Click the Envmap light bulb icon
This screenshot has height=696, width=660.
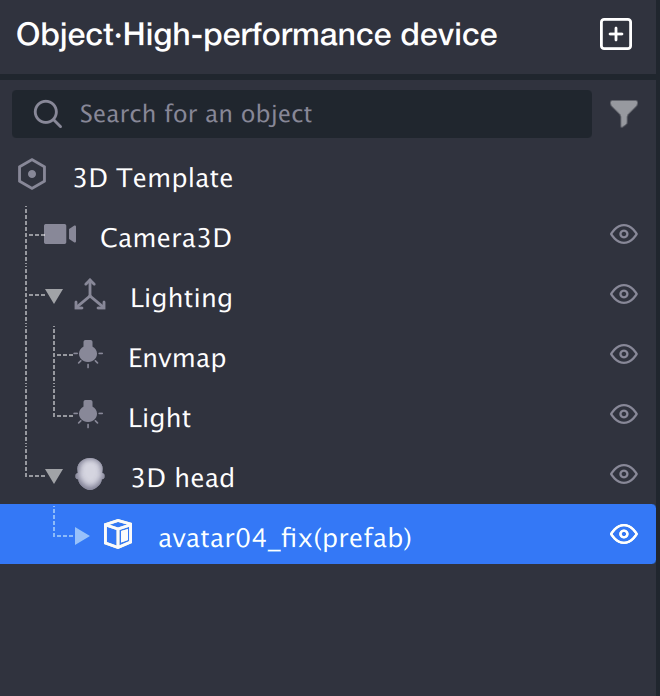pos(88,355)
